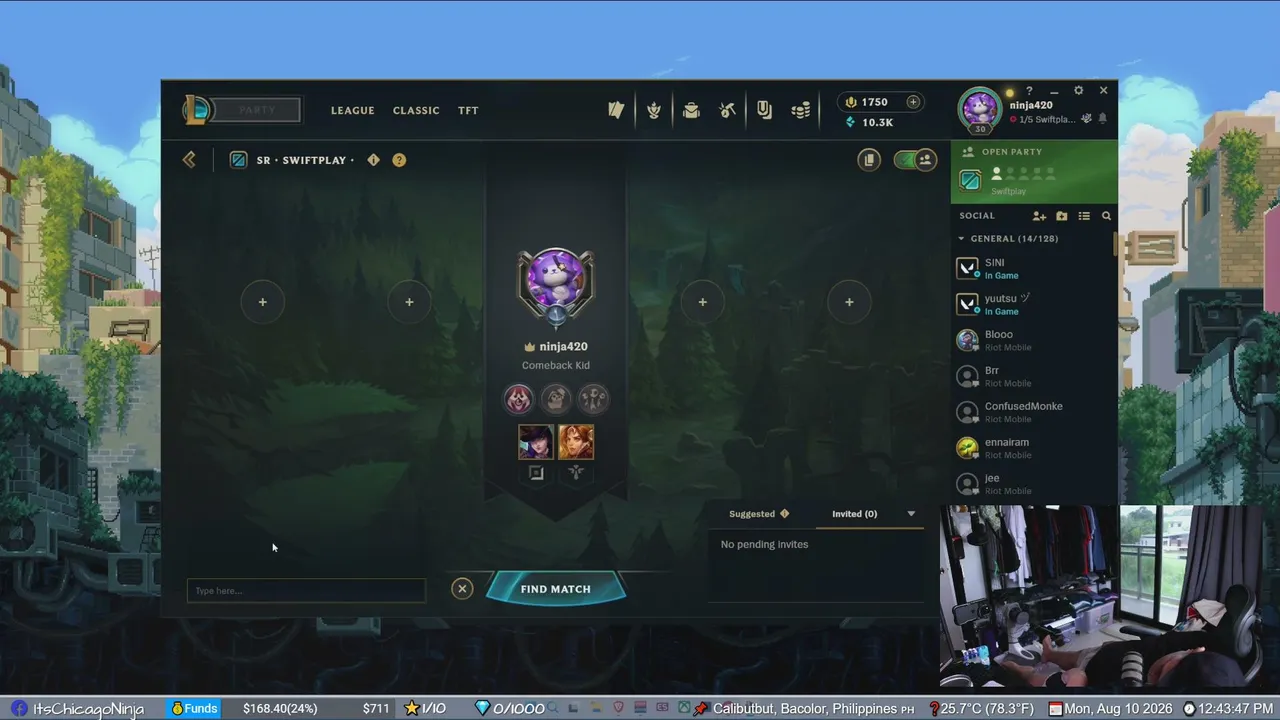Select the middle emote icon under Comeback Kid
This screenshot has width=1280, height=720.
[x=556, y=399]
